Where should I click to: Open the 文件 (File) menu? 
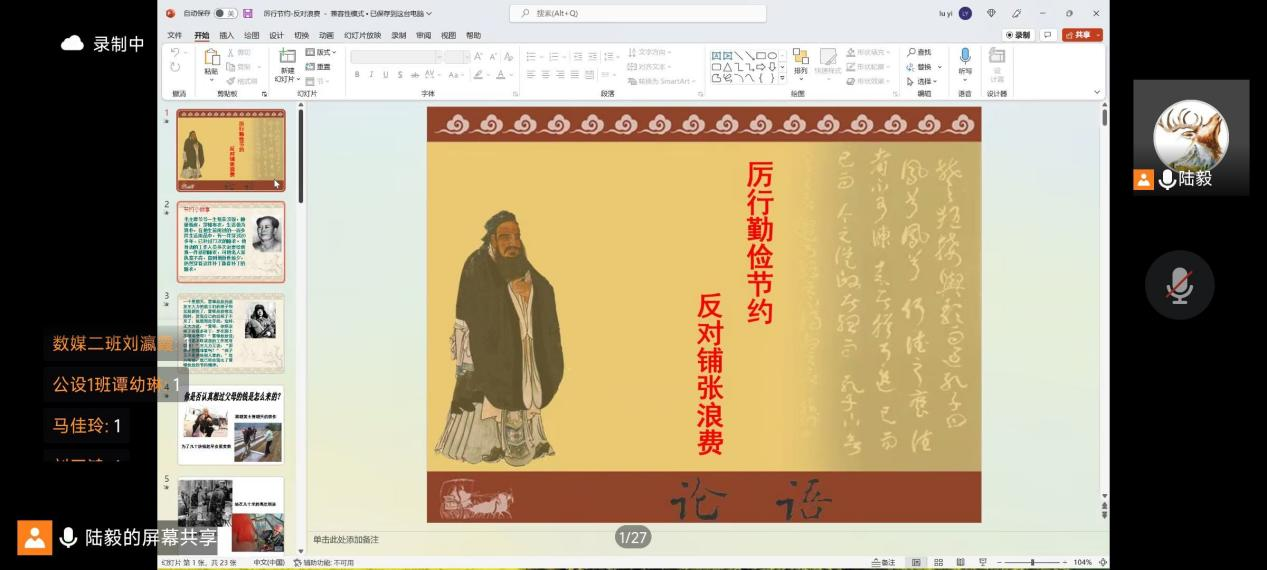click(175, 35)
